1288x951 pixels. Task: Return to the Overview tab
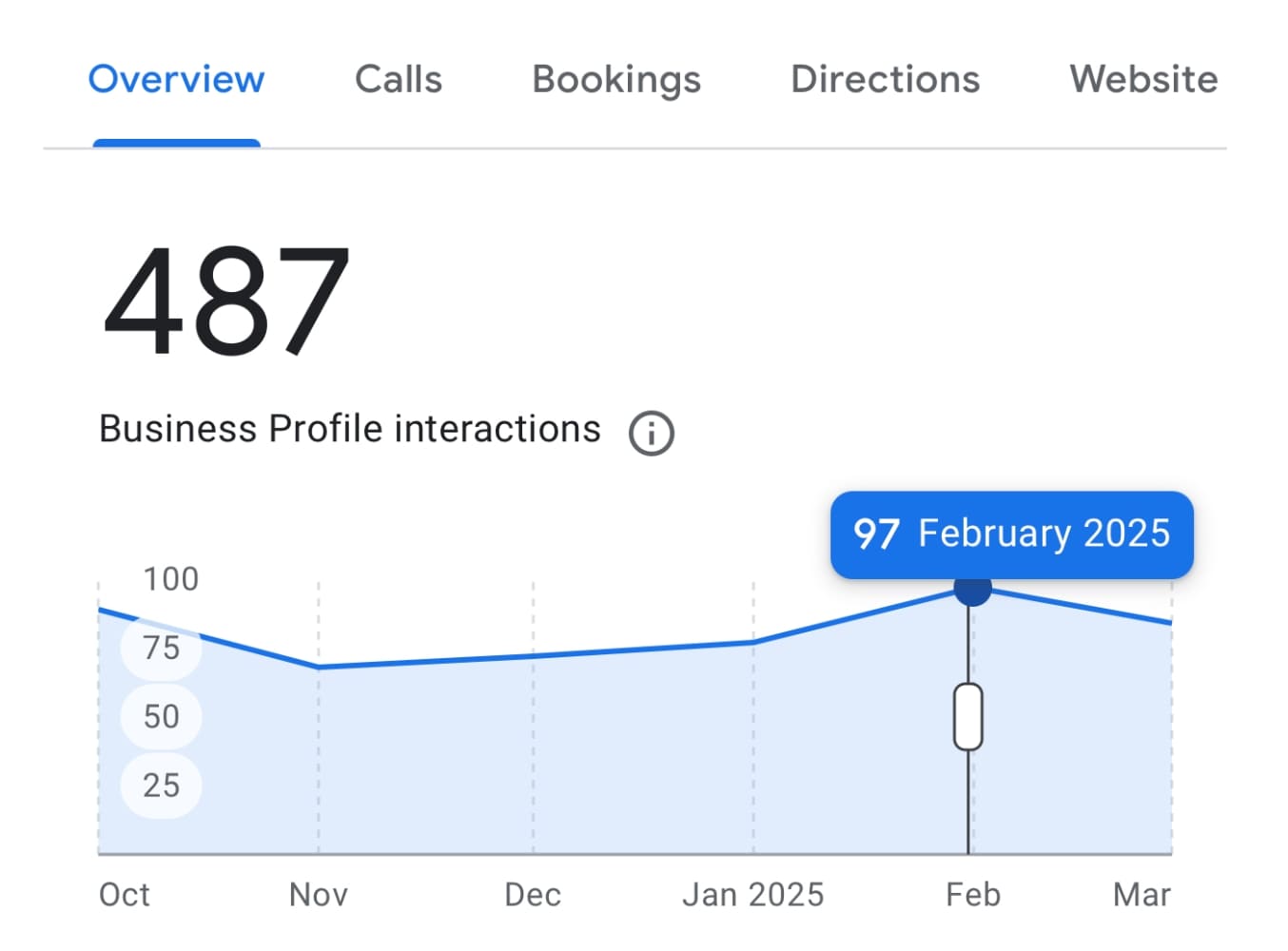[176, 80]
